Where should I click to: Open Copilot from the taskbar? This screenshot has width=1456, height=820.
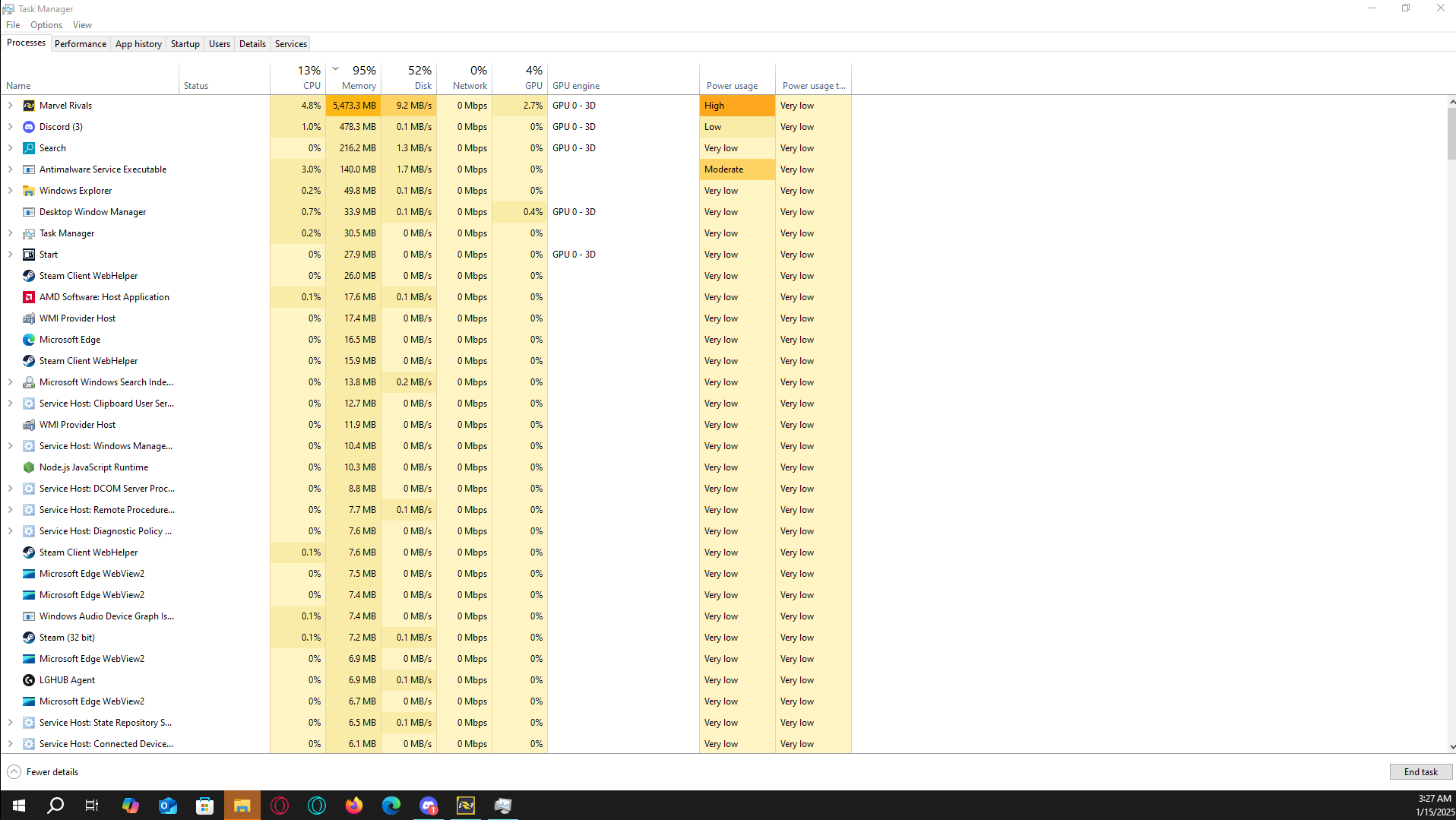point(131,806)
